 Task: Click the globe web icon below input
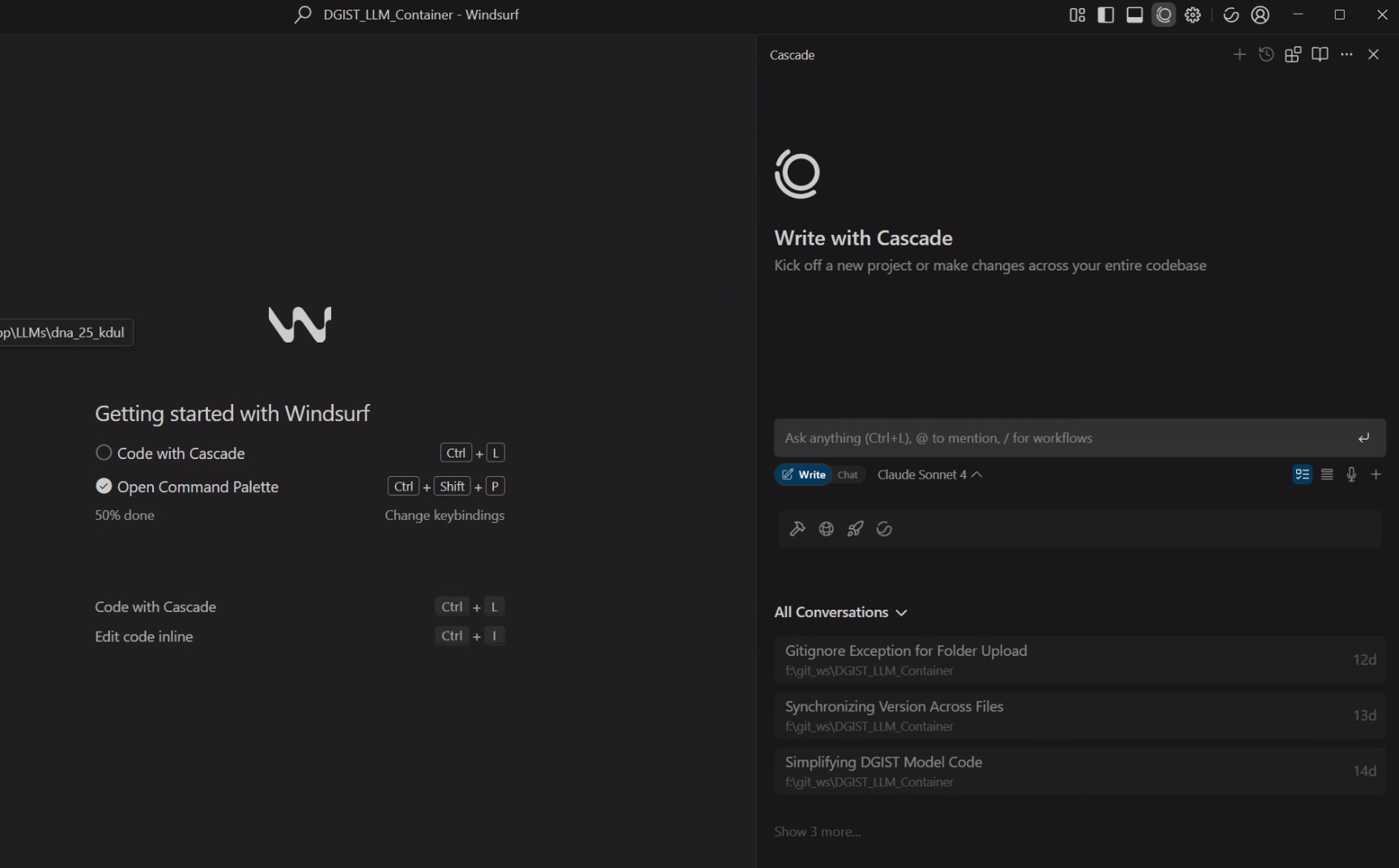pos(827,529)
